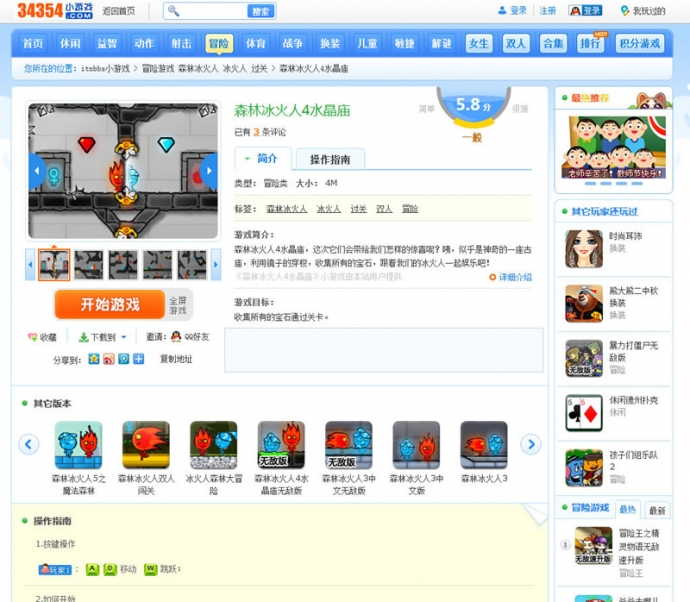Open the 益智 nav category
This screenshot has width=690, height=602.
(x=107, y=44)
